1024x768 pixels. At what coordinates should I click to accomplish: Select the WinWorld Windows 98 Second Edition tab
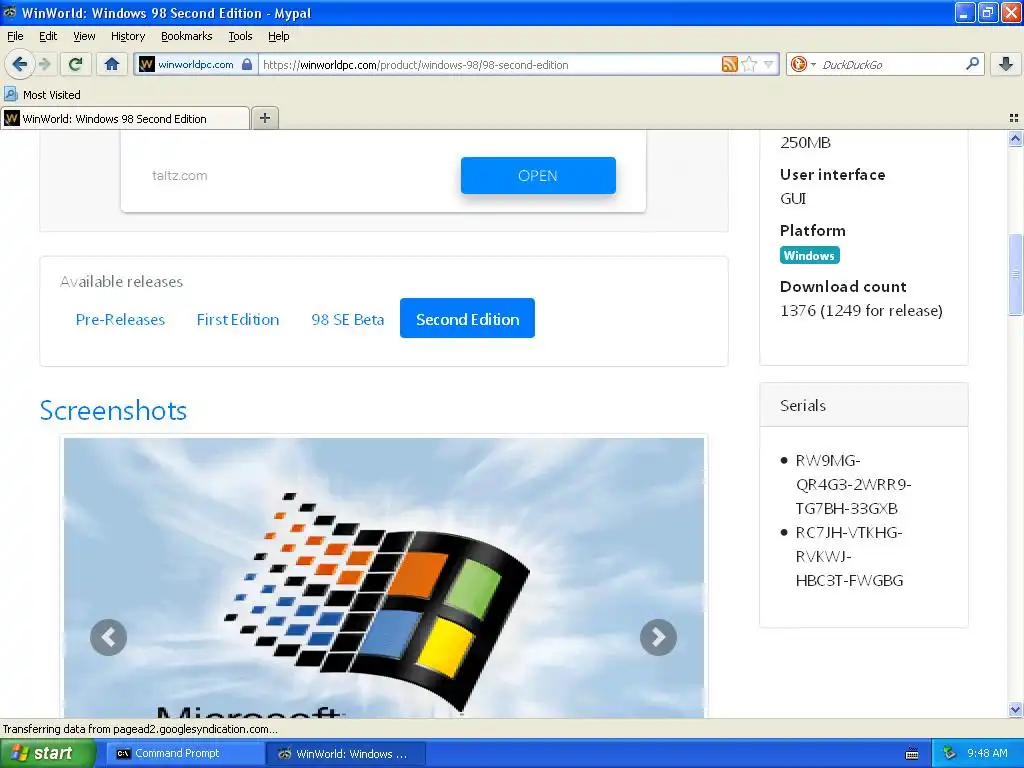(x=125, y=118)
